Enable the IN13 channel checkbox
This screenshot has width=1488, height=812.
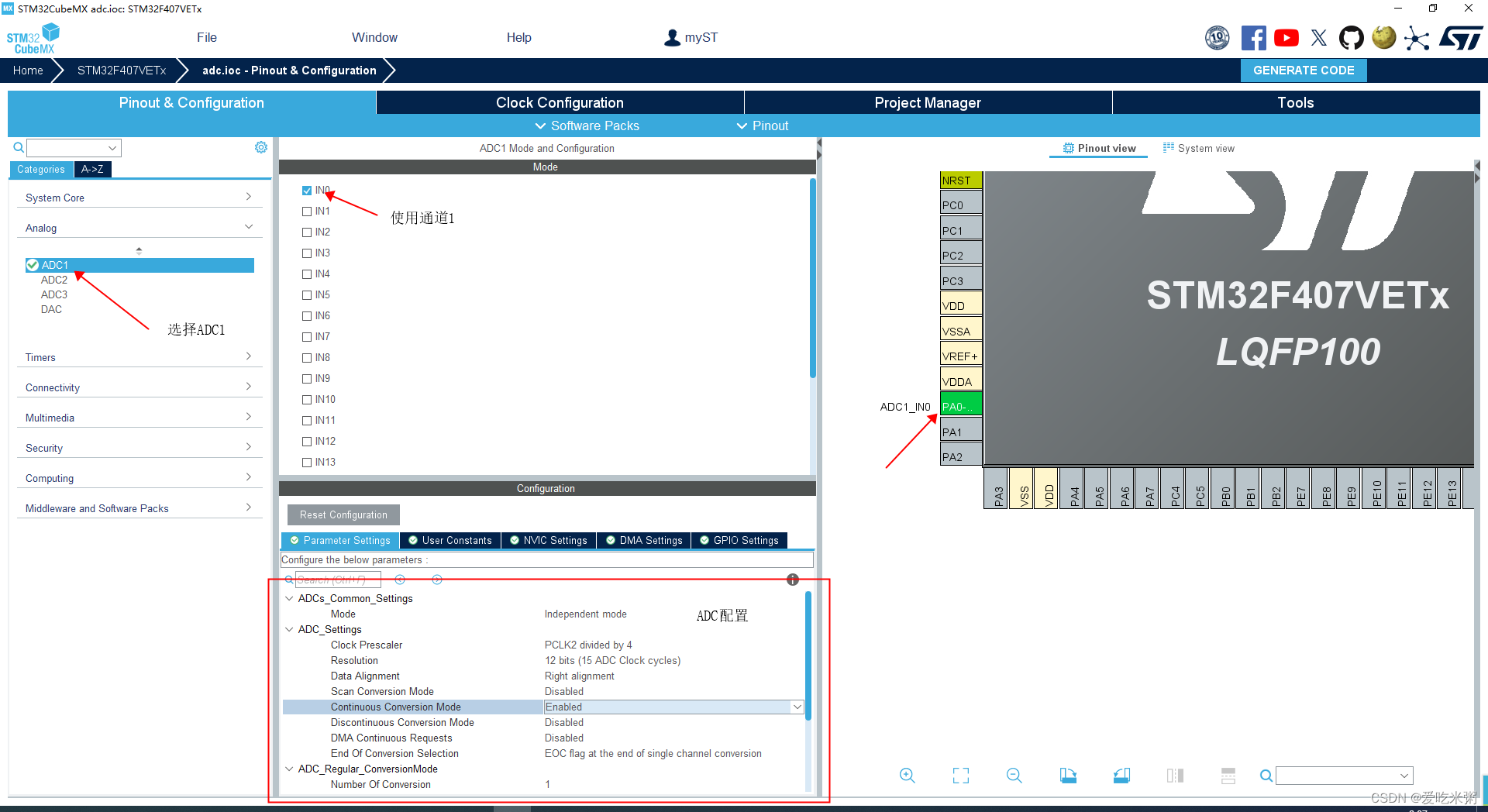[x=307, y=463]
